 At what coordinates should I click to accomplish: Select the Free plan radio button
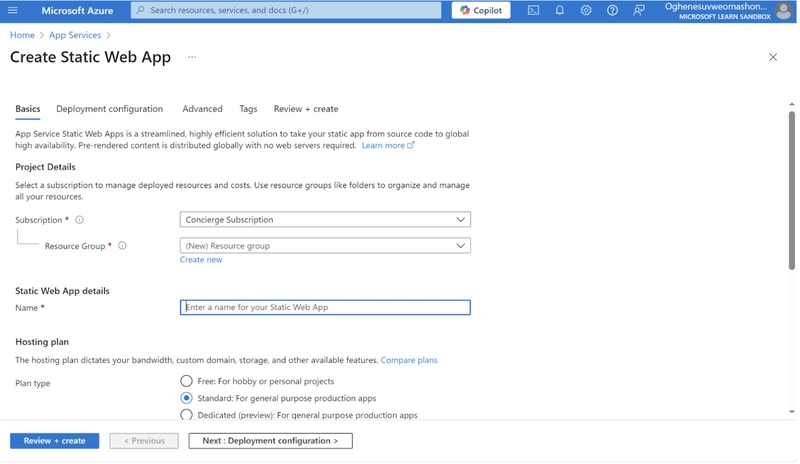click(x=186, y=381)
